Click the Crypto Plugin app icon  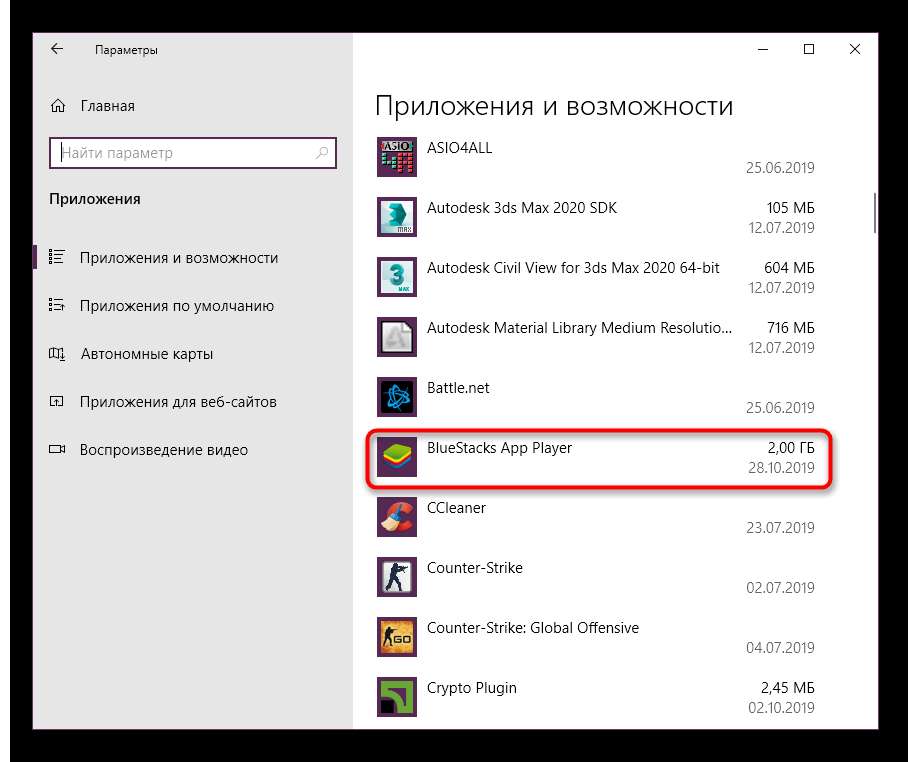click(x=396, y=697)
